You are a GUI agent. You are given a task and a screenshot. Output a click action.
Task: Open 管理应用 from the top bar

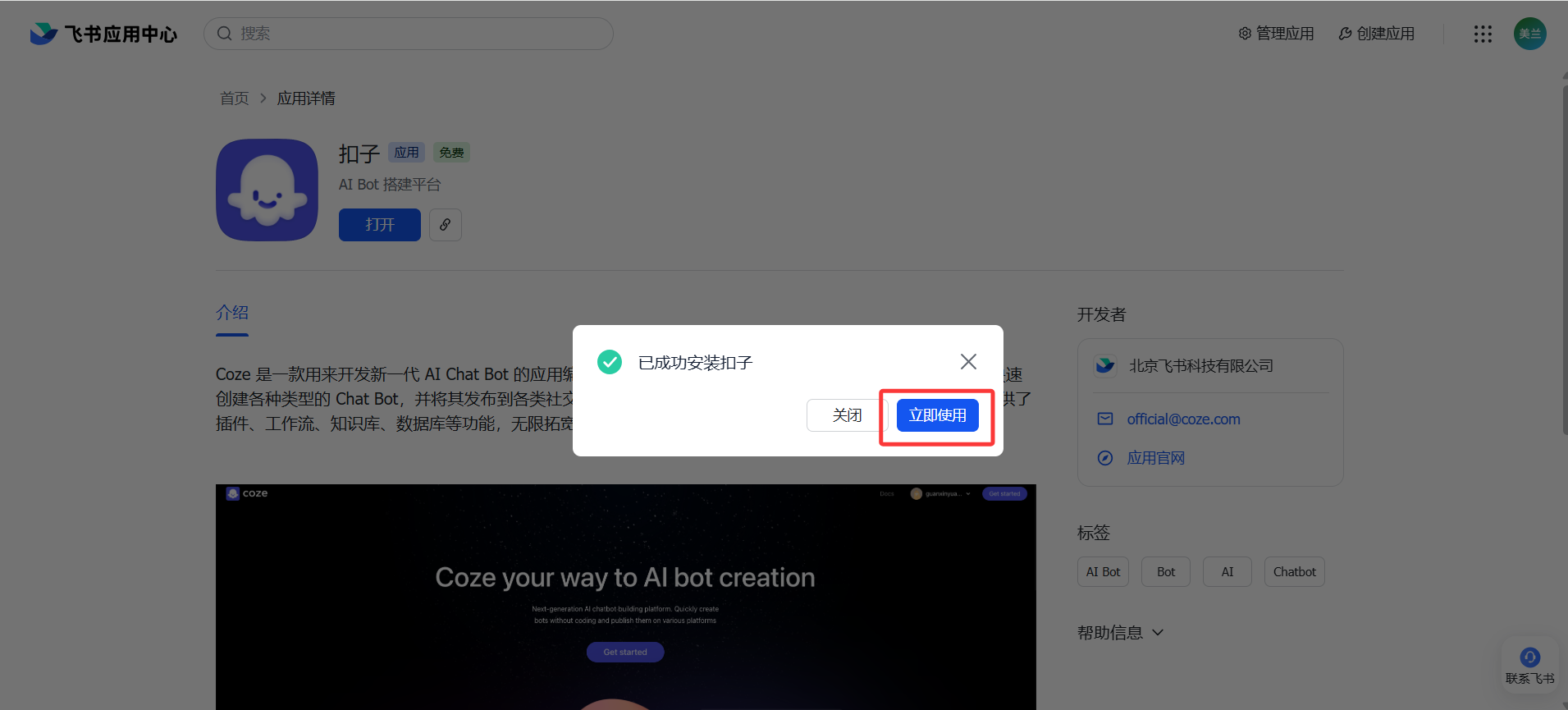point(1276,34)
